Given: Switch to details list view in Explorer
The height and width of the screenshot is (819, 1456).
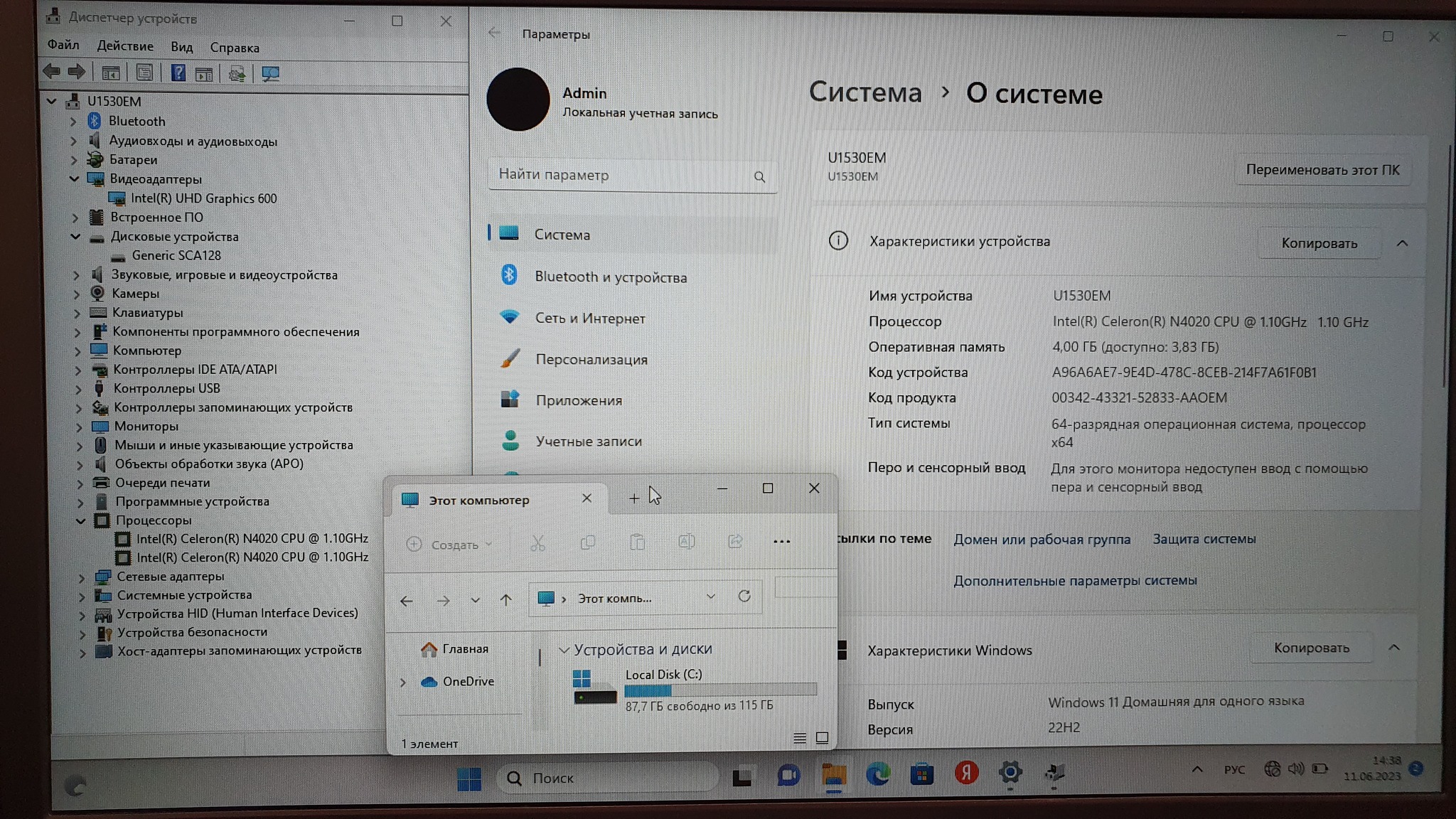Looking at the screenshot, I should click(799, 738).
